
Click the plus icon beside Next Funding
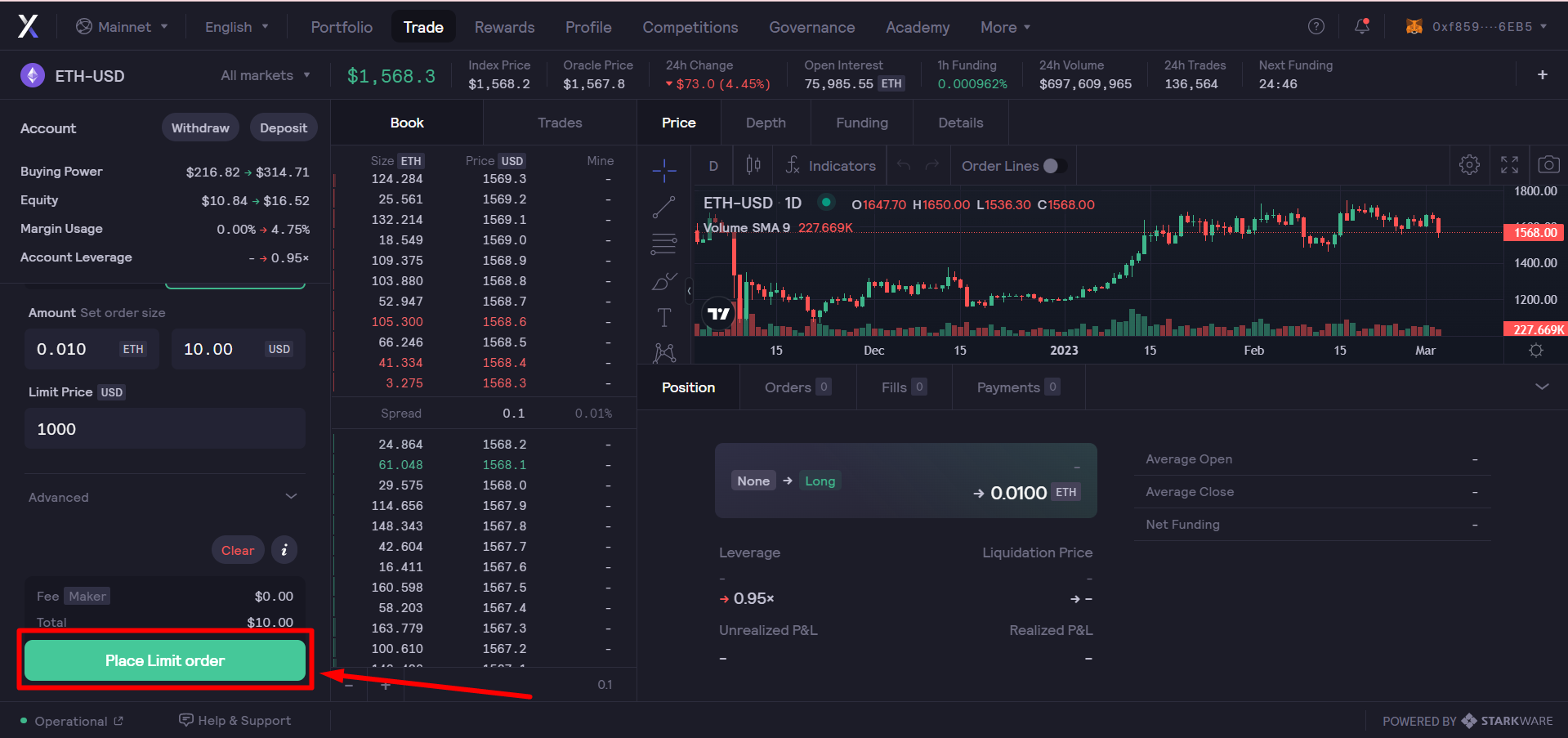click(1542, 74)
